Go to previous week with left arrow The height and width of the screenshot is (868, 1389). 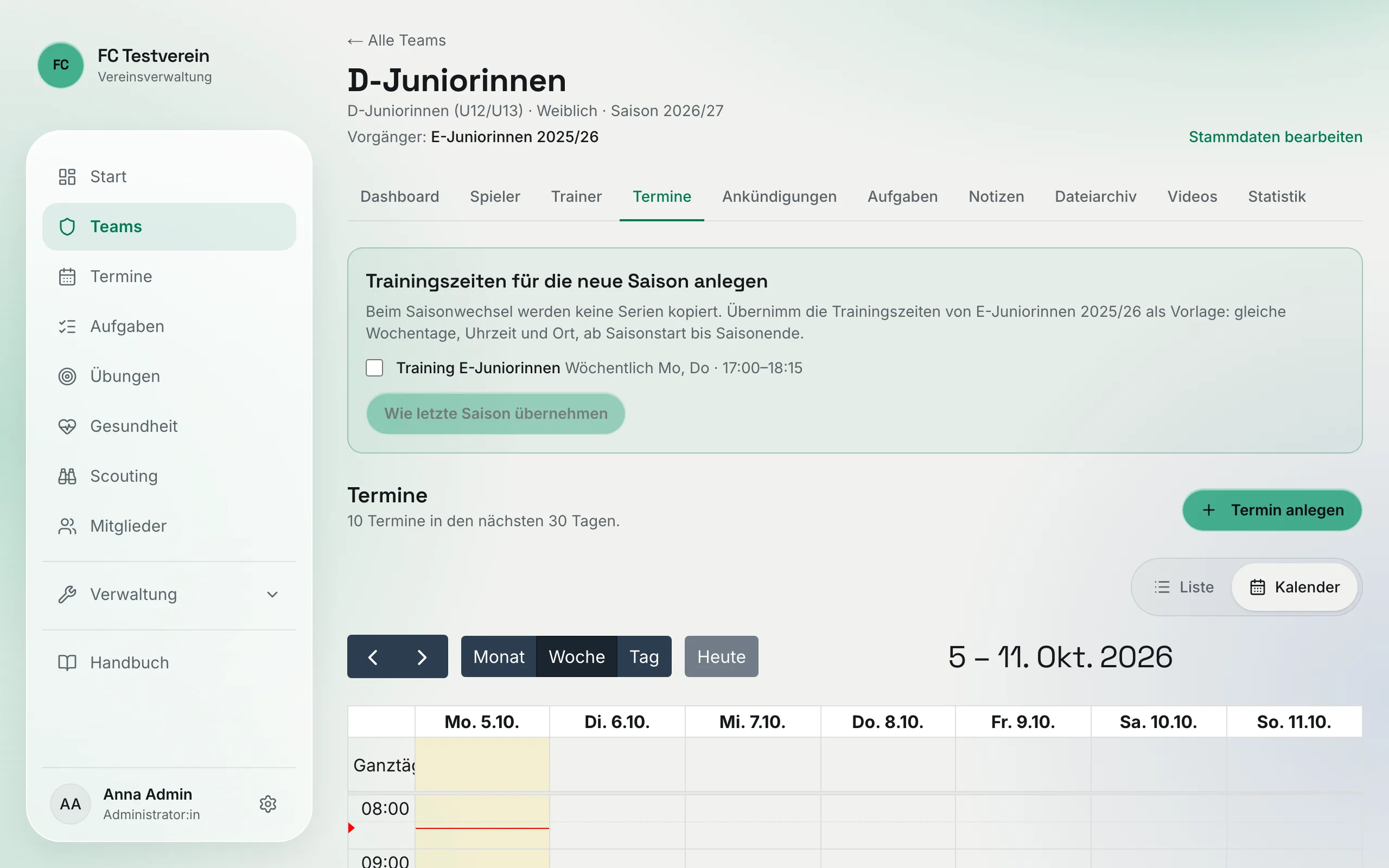pos(373,657)
